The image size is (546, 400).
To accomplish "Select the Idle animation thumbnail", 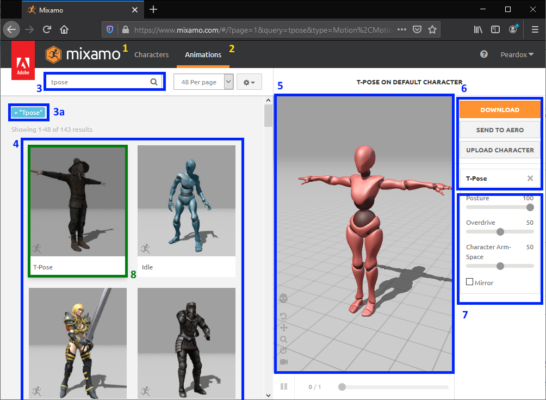I will pos(186,211).
